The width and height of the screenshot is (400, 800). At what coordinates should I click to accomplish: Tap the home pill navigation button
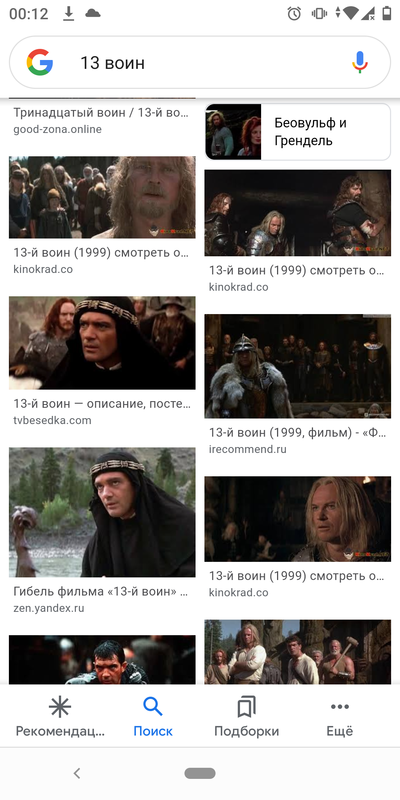tap(200, 773)
